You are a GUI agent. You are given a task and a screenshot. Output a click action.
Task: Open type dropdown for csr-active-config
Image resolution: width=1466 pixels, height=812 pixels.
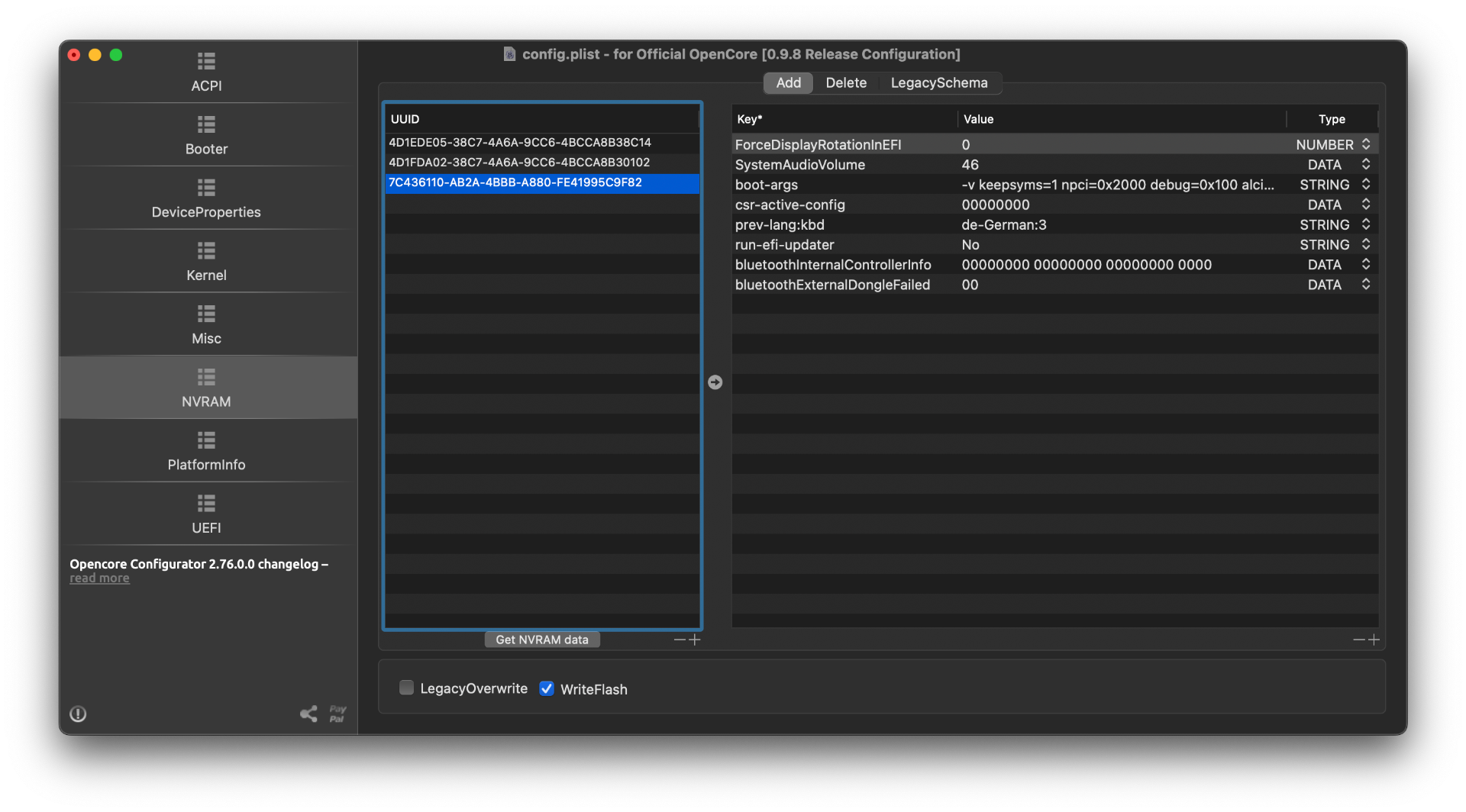(1366, 205)
